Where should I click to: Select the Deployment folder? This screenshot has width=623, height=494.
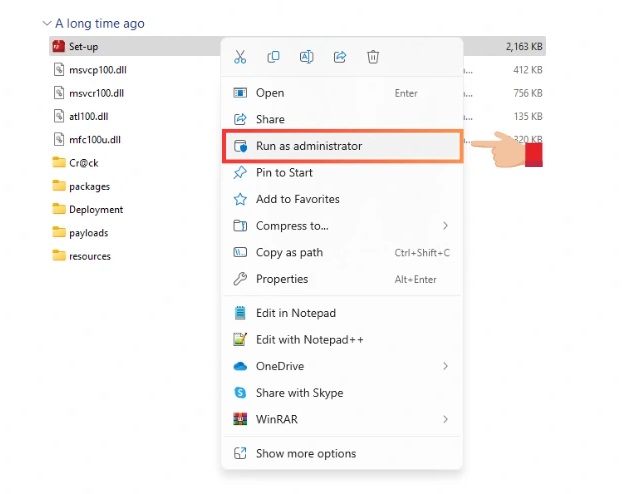click(96, 209)
